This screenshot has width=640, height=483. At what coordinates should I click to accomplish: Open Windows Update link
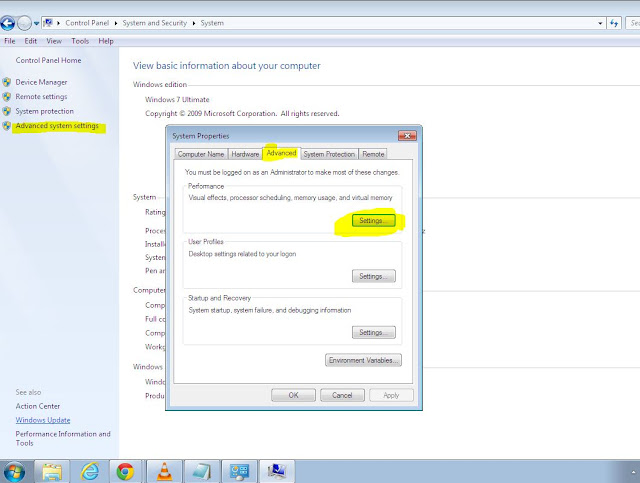click(43, 420)
